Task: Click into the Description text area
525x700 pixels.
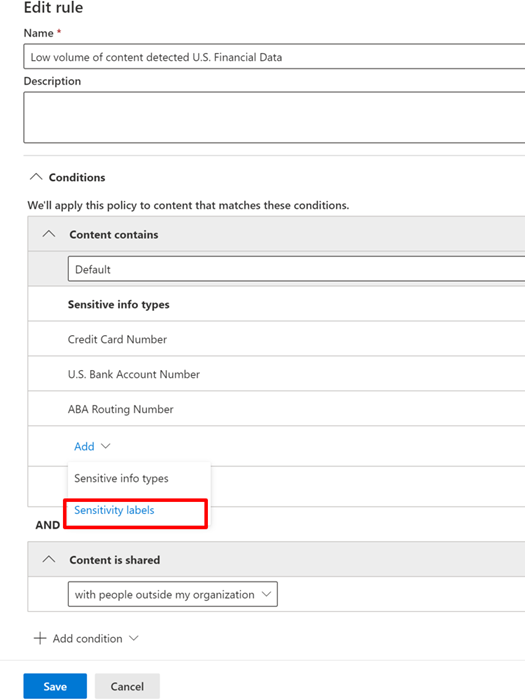Action: pos(274,117)
